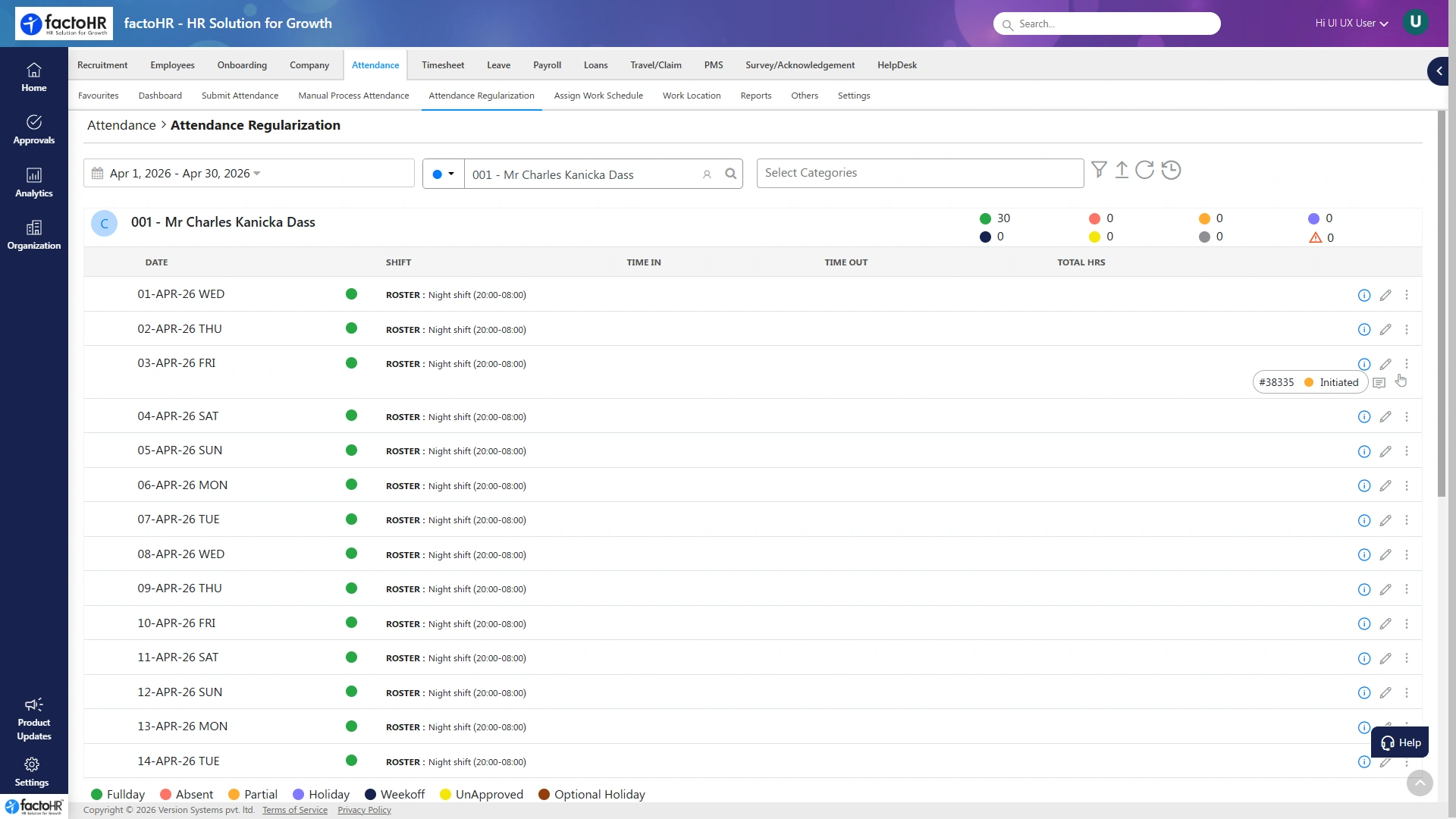Image resolution: width=1456 pixels, height=819 pixels.
Task: Click the employee search magnifier icon
Action: (730, 174)
